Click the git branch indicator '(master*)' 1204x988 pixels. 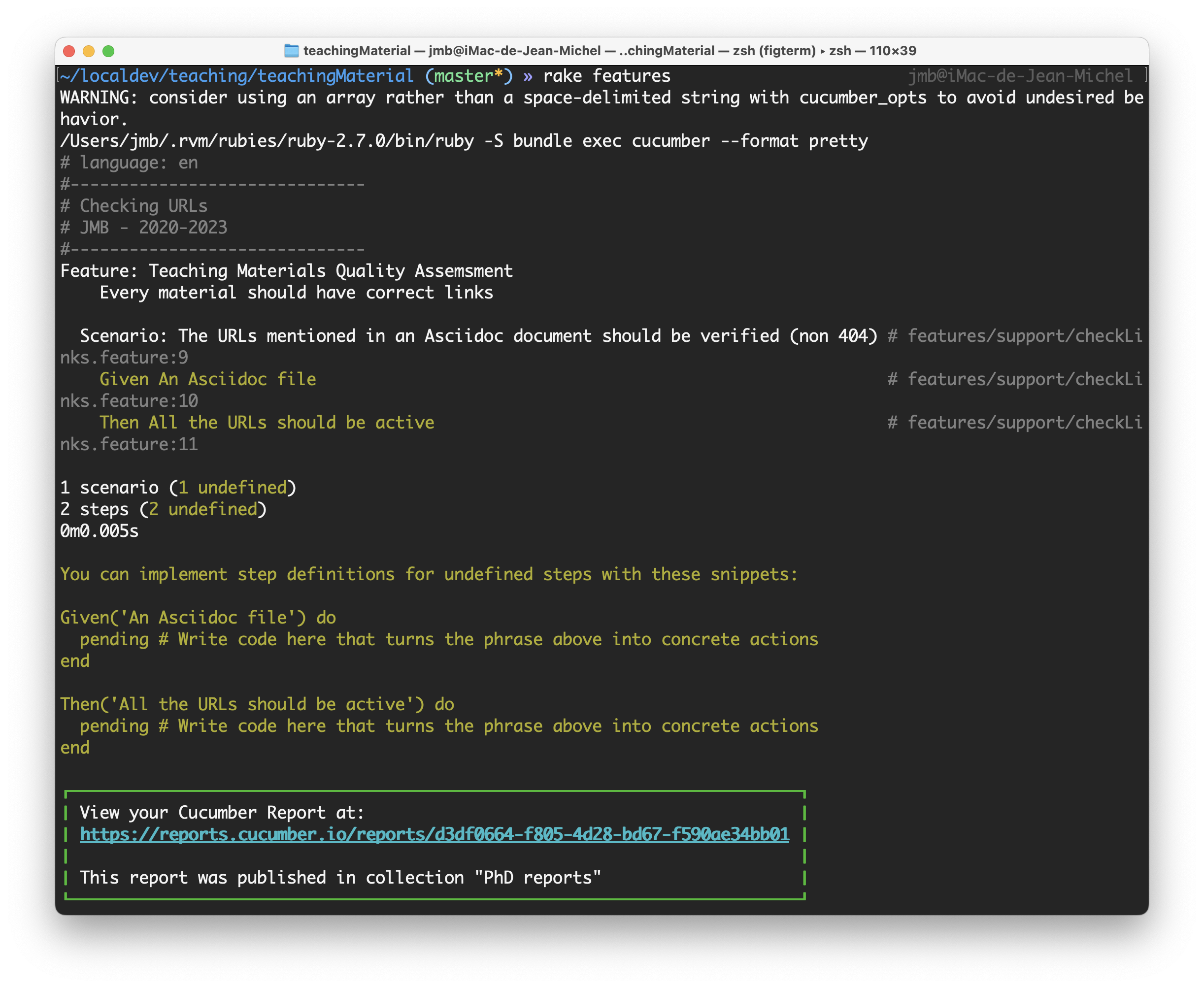[x=469, y=76]
